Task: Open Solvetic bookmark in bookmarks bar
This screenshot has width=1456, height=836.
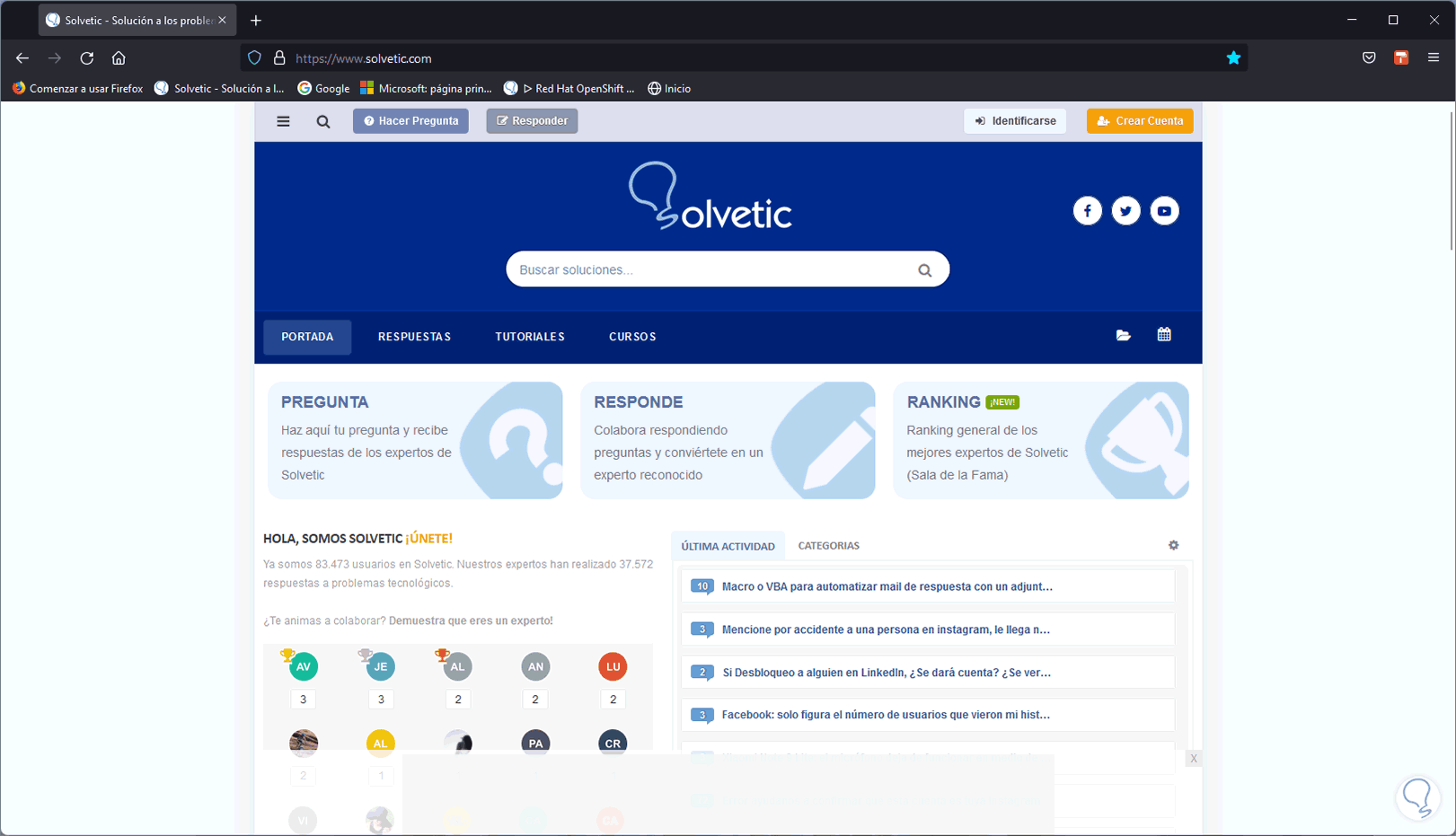Action: coord(220,88)
